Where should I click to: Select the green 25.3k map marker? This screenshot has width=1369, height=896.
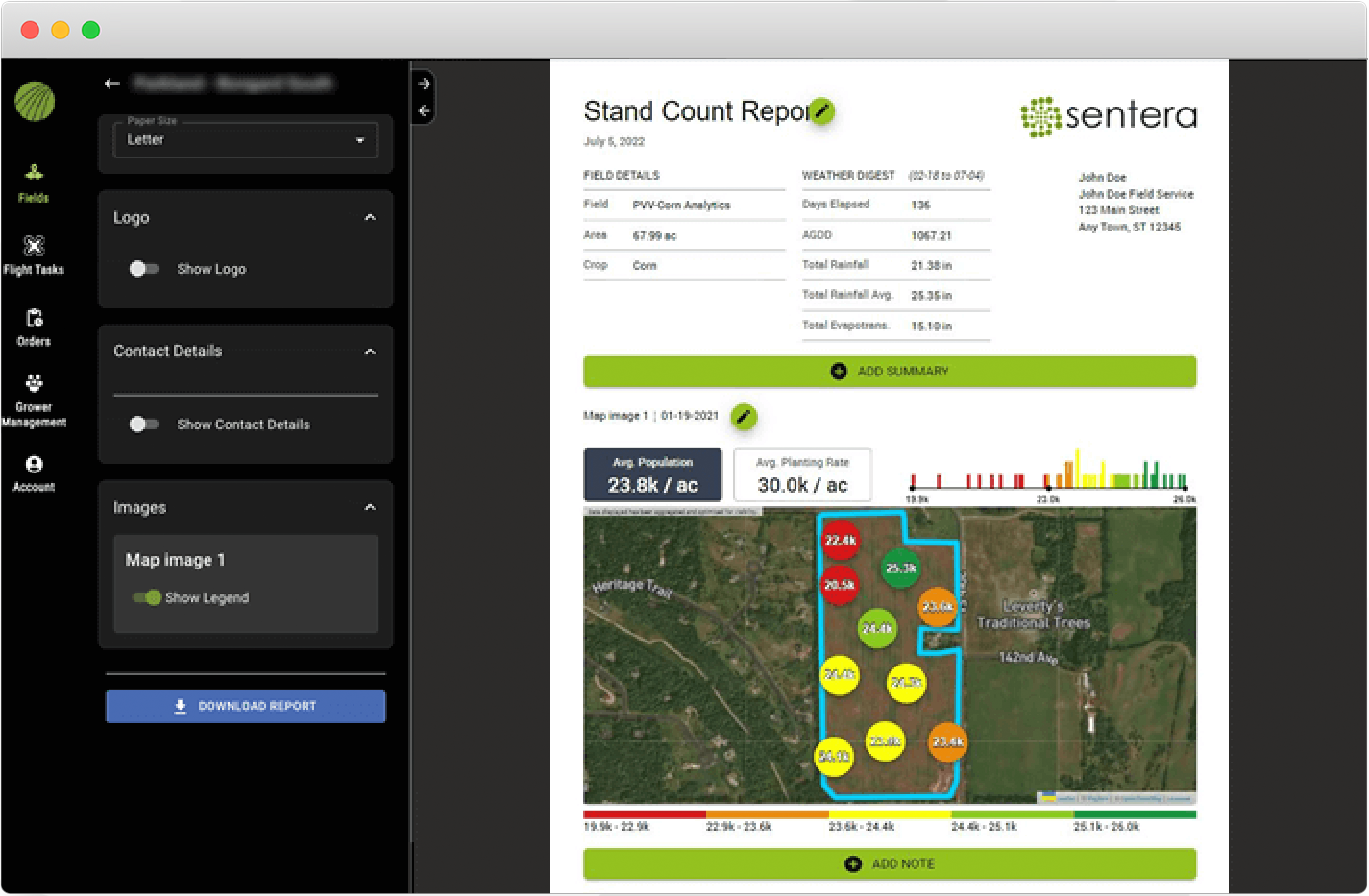(901, 569)
